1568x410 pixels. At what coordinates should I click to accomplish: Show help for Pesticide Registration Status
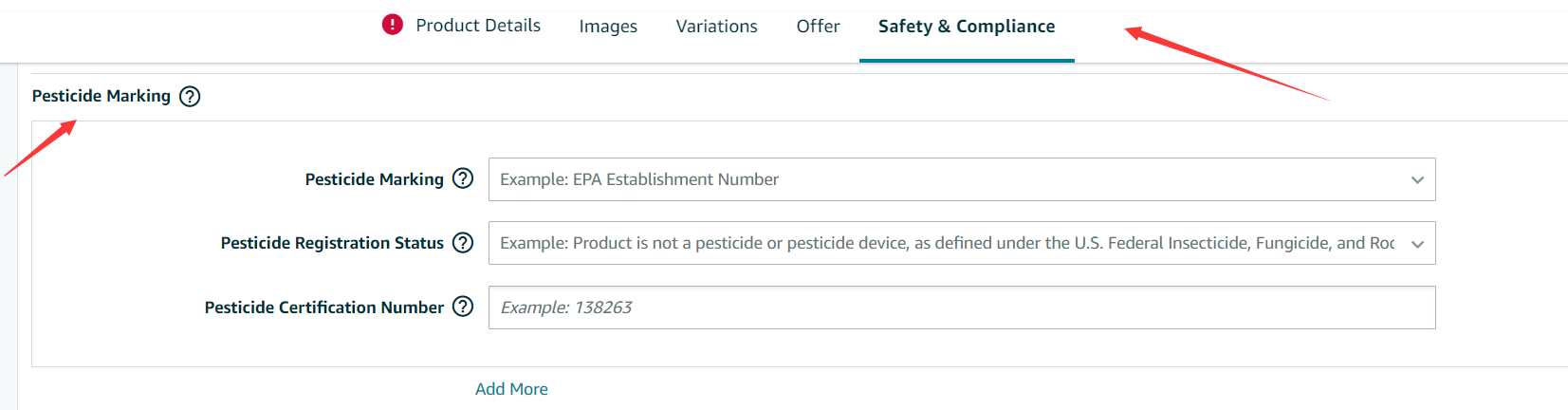[x=463, y=243]
